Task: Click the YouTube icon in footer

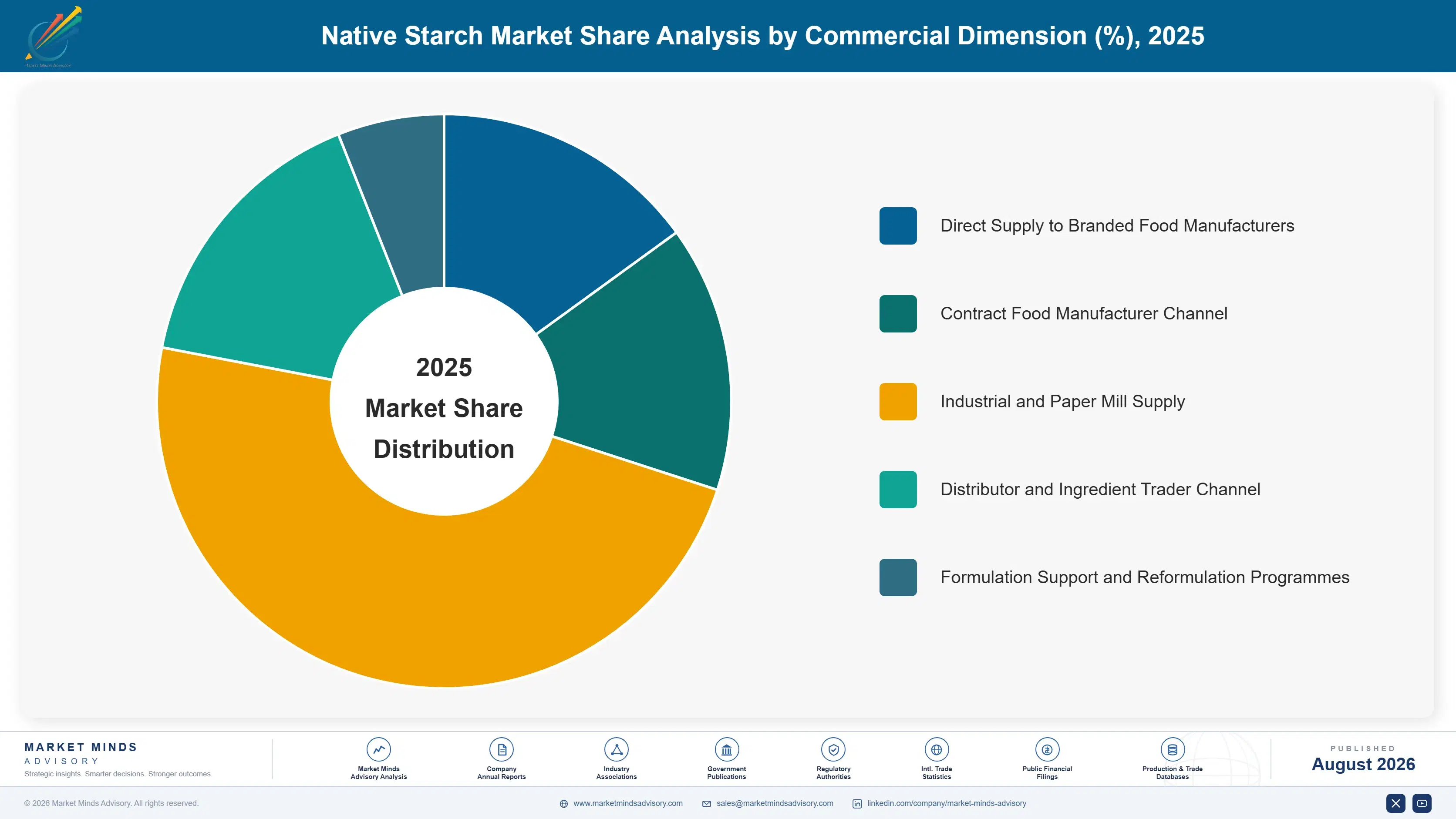Action: pyautogui.click(x=1422, y=803)
